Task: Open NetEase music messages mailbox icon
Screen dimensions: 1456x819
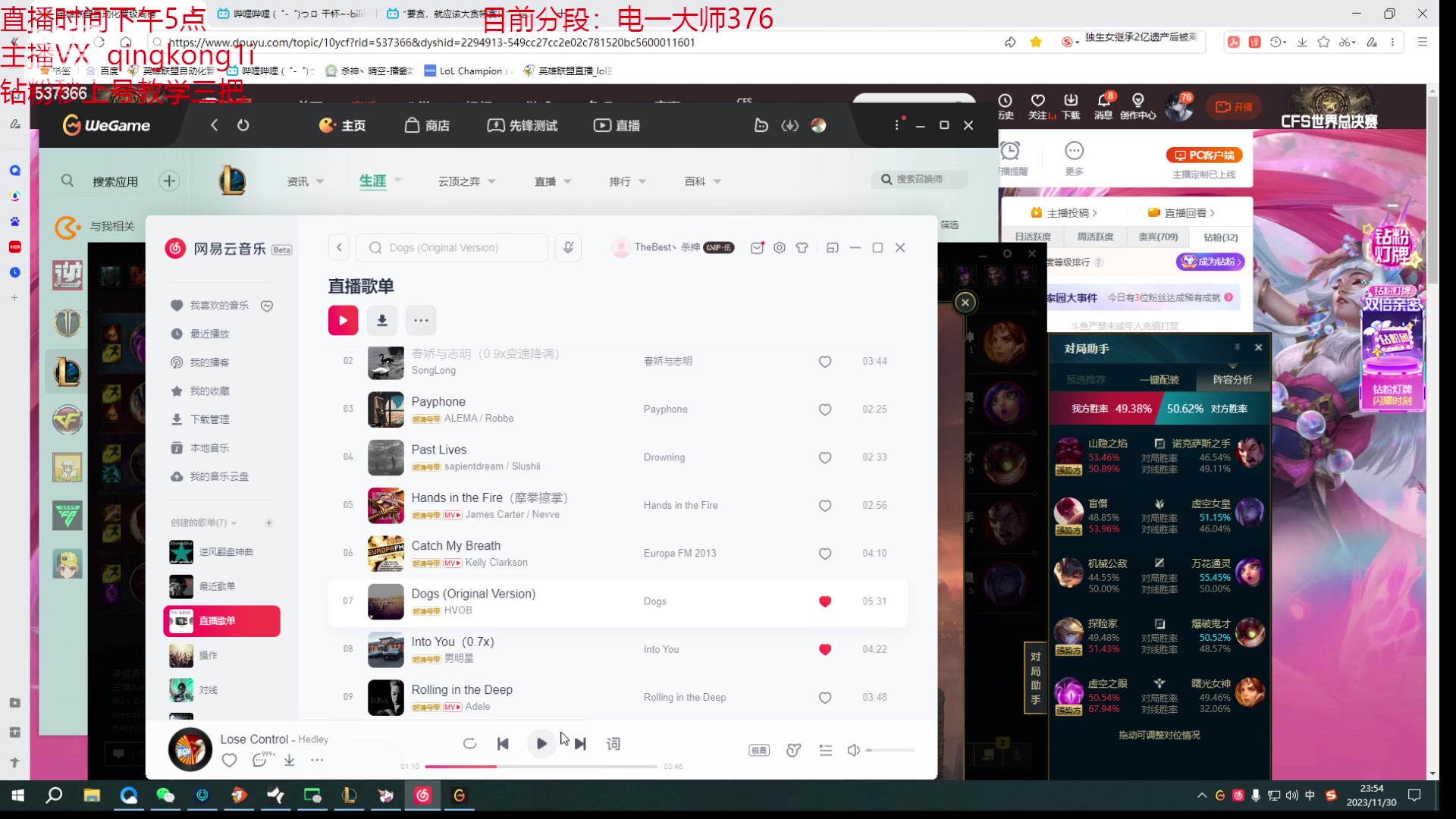Action: pyautogui.click(x=757, y=248)
